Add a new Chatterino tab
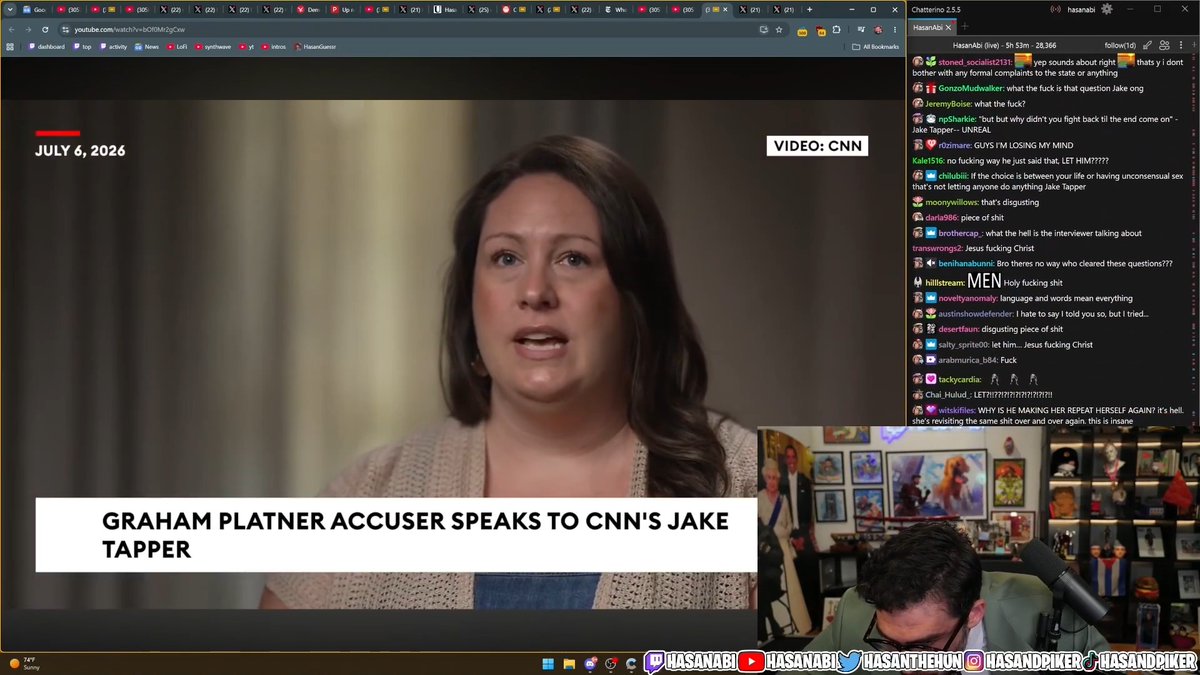Screen dimensions: 1200x675 pos(965,26)
